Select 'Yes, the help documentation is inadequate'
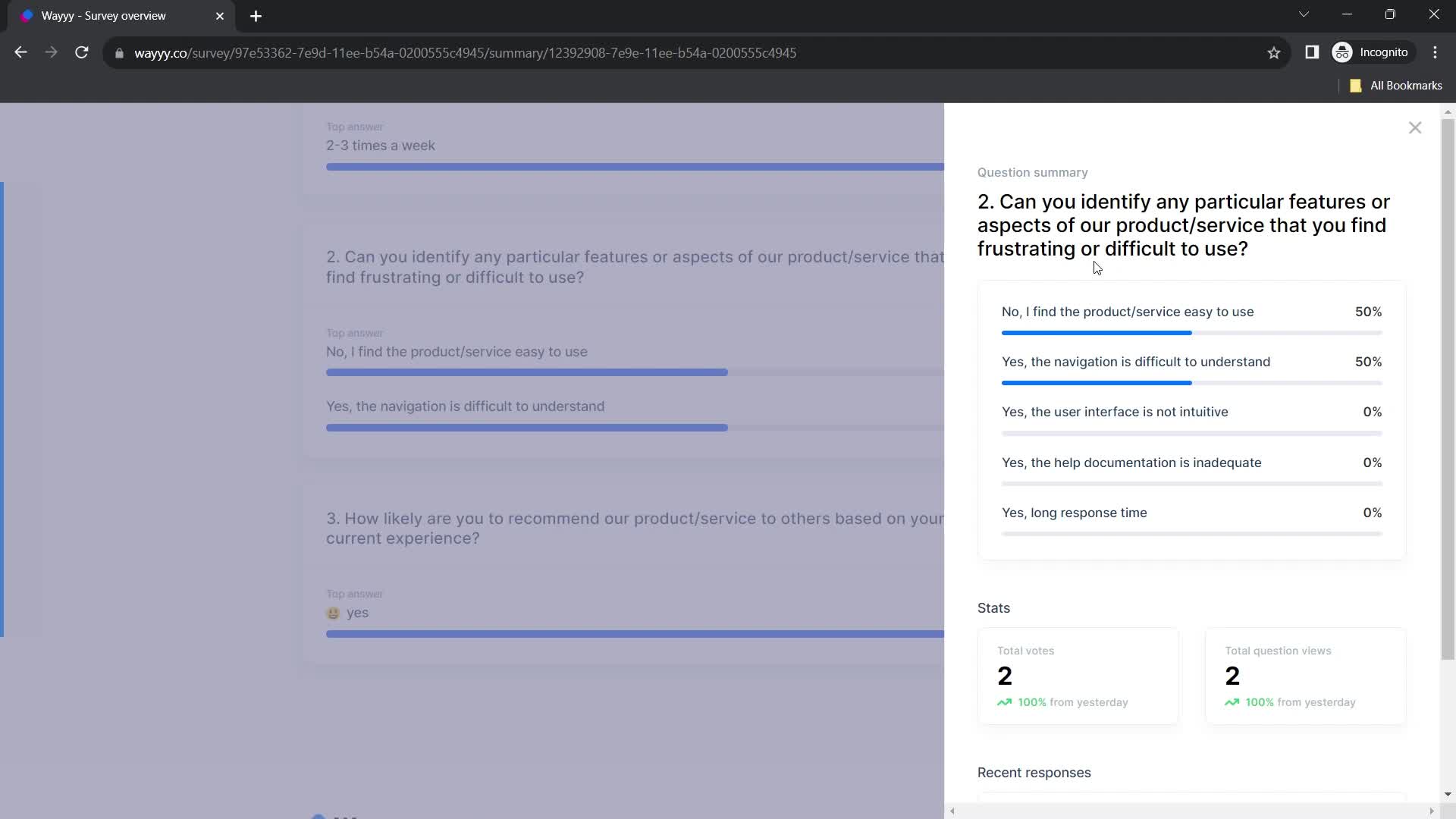Image resolution: width=1456 pixels, height=819 pixels. [x=1191, y=472]
